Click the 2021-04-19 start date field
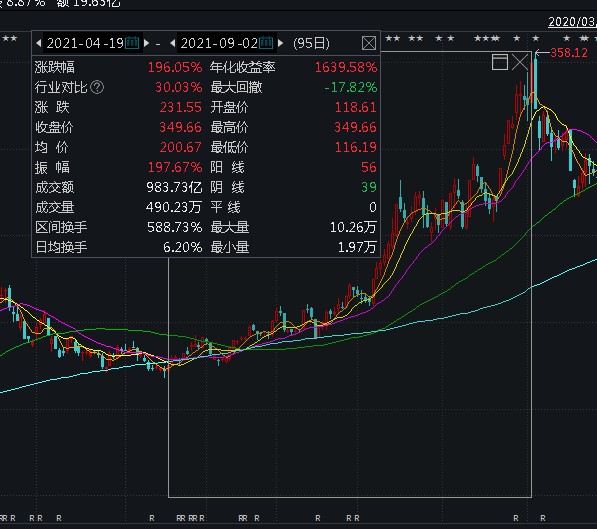Image resolution: width=597 pixels, height=529 pixels. (x=85, y=43)
